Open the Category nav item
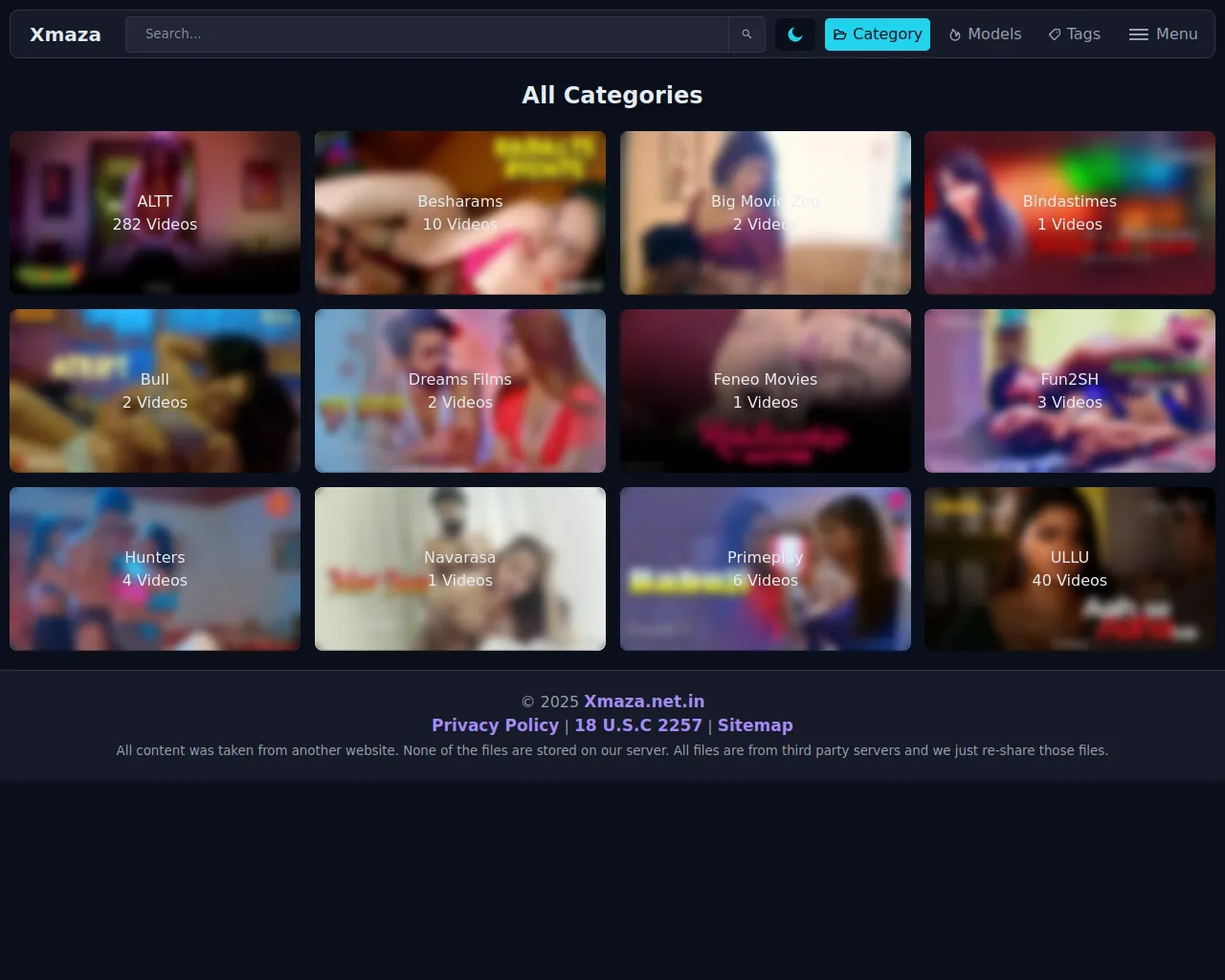 coord(878,34)
